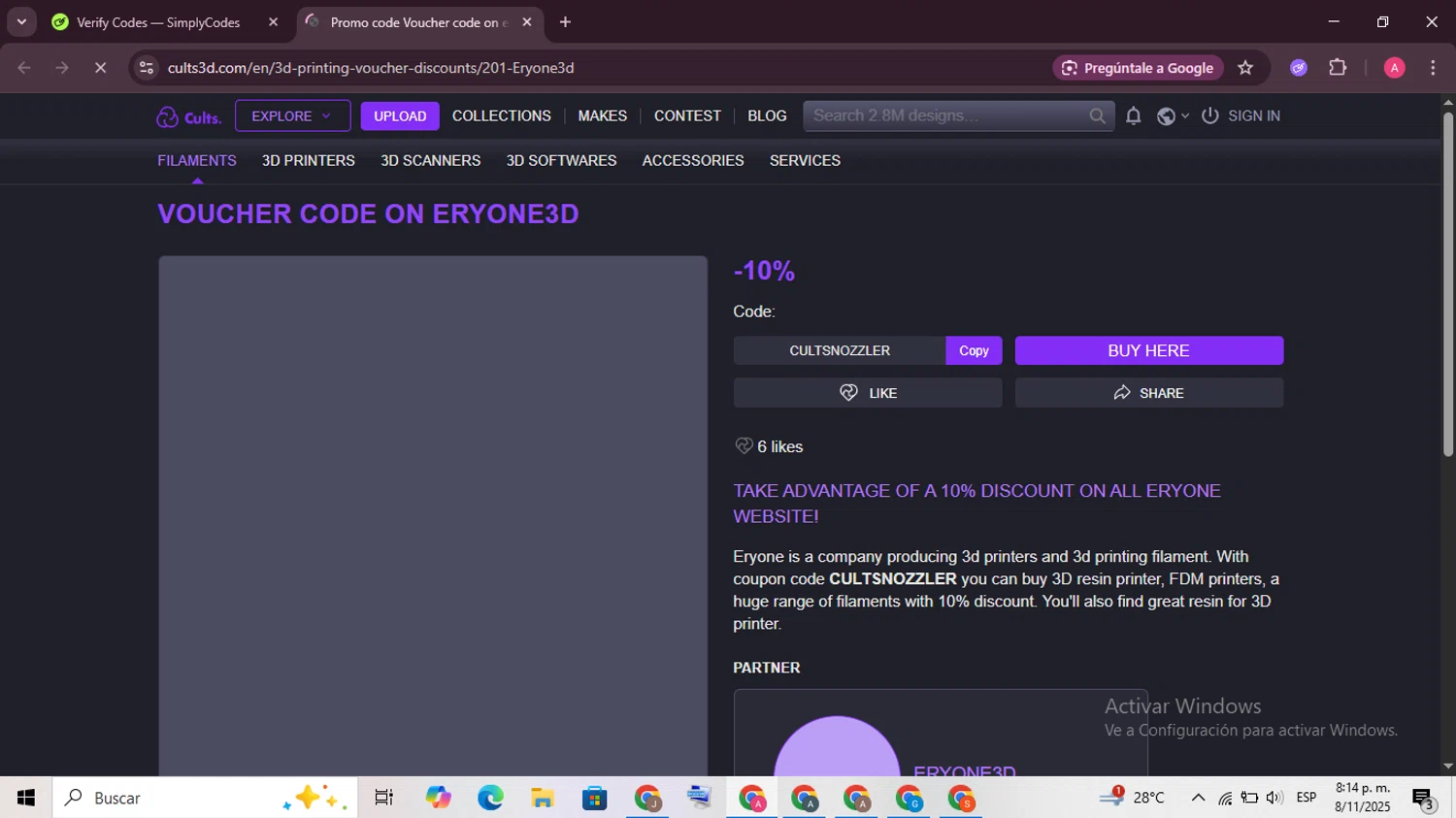Share the voucher page

pos(1149,393)
